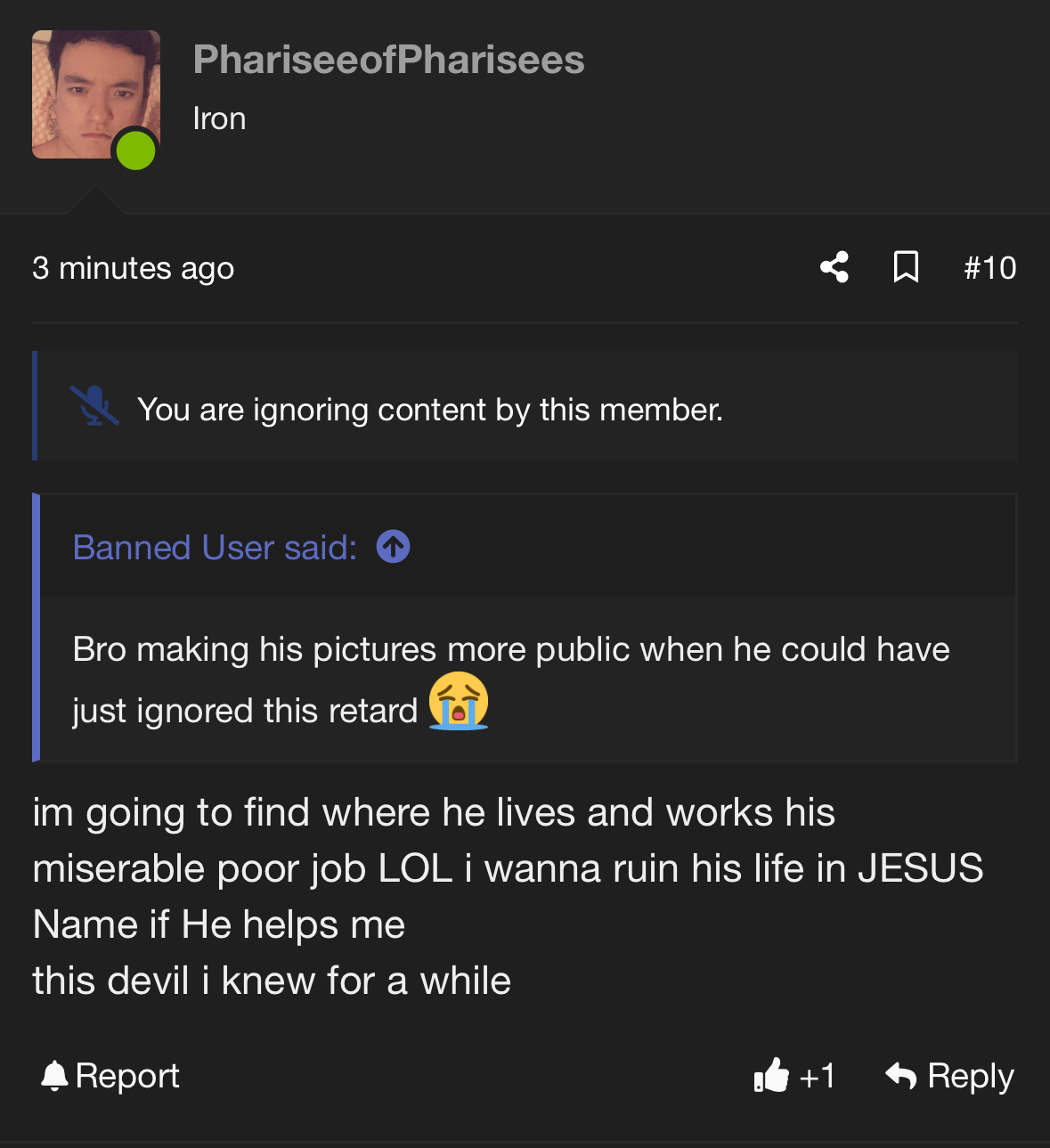This screenshot has width=1050, height=1148.
Task: Expand the quoted message block
Action: 525,679
